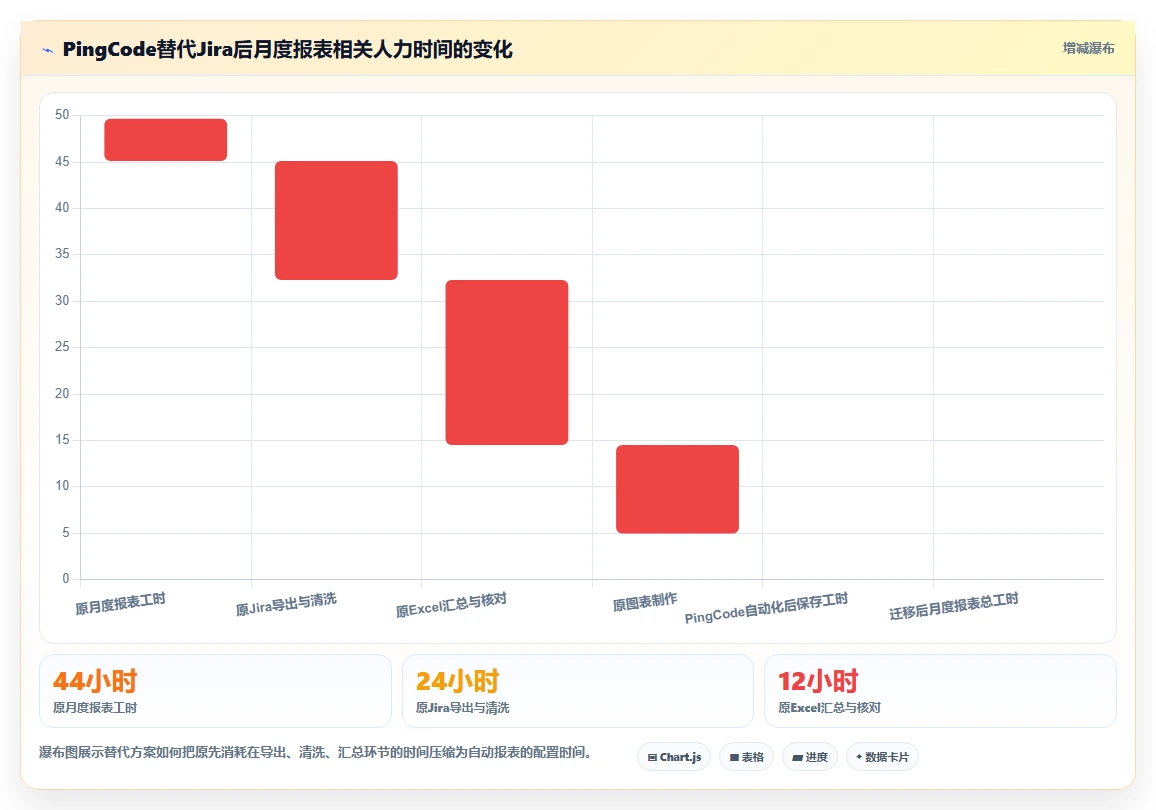Click axis label 原Excel汇总与核对

pos(451,605)
